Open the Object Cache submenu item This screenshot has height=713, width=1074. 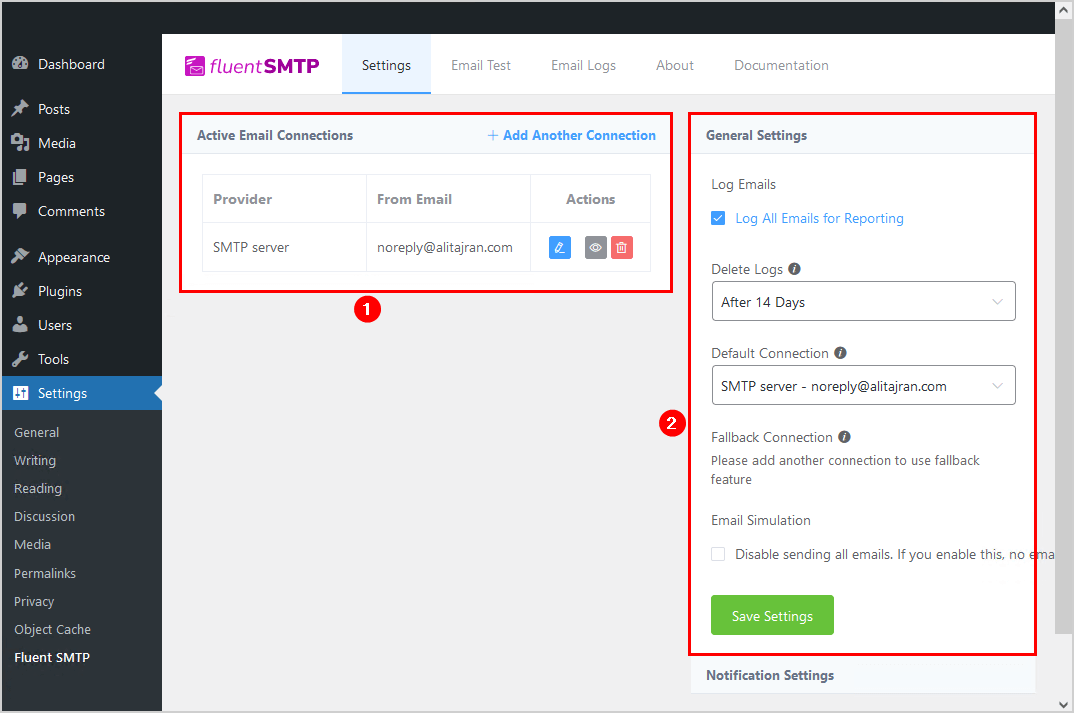click(x=52, y=629)
